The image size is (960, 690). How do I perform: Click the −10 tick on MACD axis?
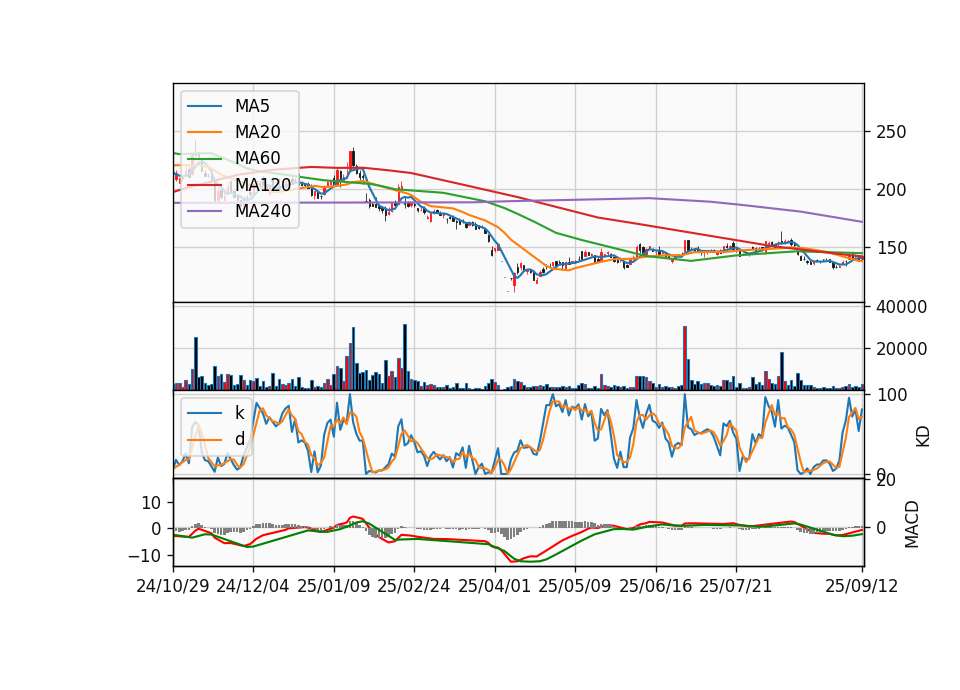[x=144, y=556]
